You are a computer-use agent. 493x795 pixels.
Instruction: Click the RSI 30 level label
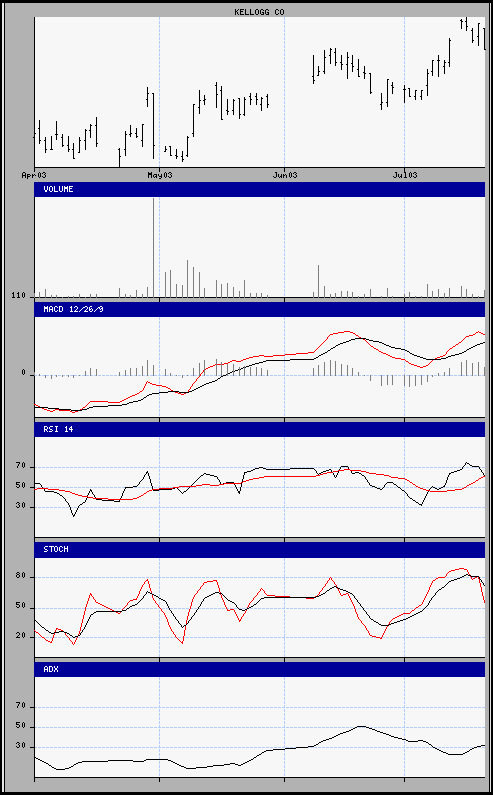[x=21, y=504]
